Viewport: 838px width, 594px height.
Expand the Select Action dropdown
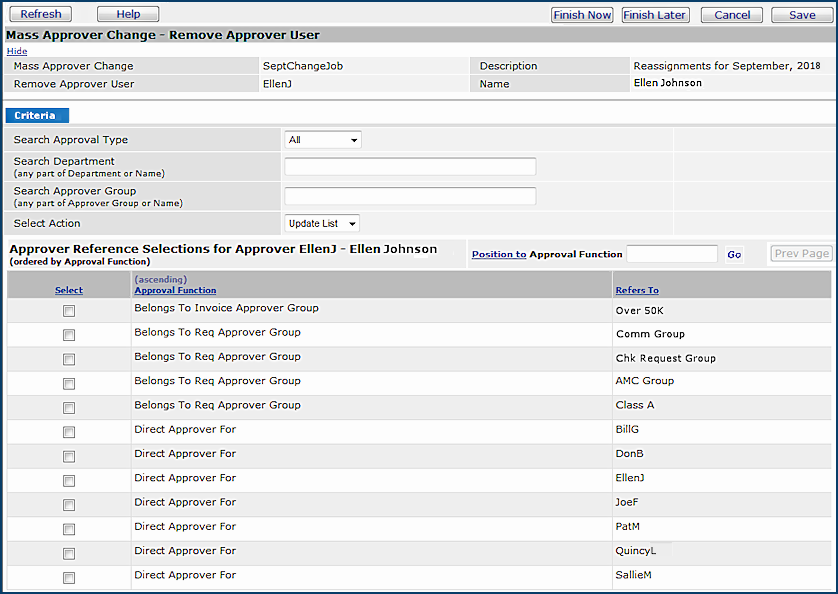(x=321, y=224)
